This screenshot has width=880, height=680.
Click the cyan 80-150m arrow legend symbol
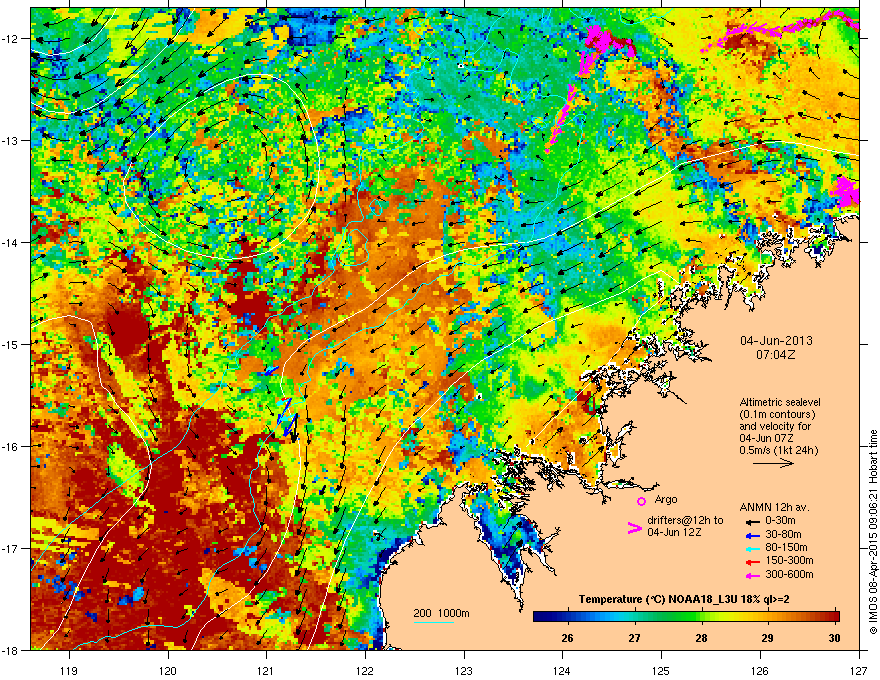pos(752,548)
